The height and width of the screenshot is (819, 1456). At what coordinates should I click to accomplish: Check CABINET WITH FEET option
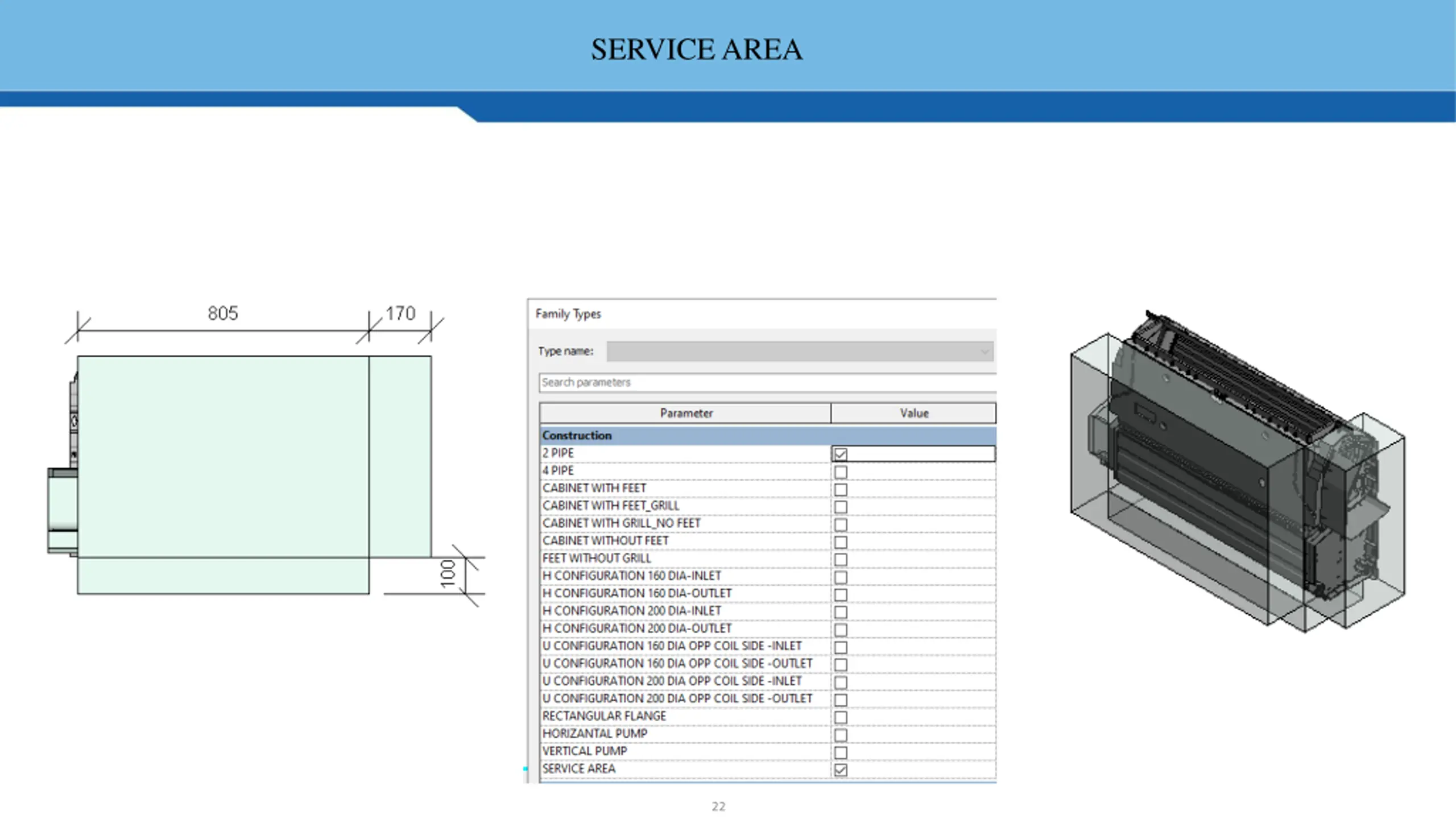[x=840, y=490]
